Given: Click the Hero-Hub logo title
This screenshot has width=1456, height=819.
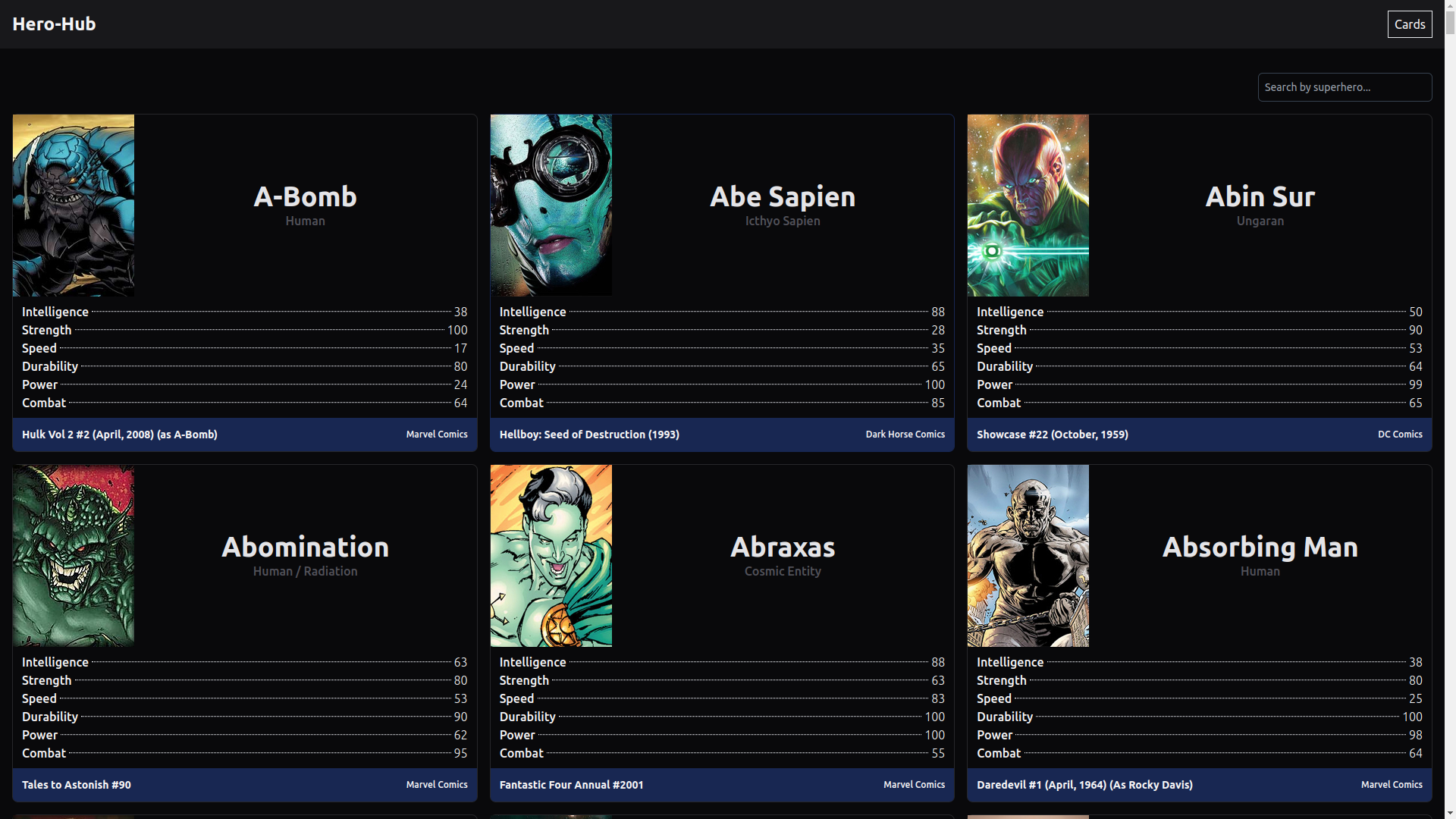Looking at the screenshot, I should coord(54,24).
